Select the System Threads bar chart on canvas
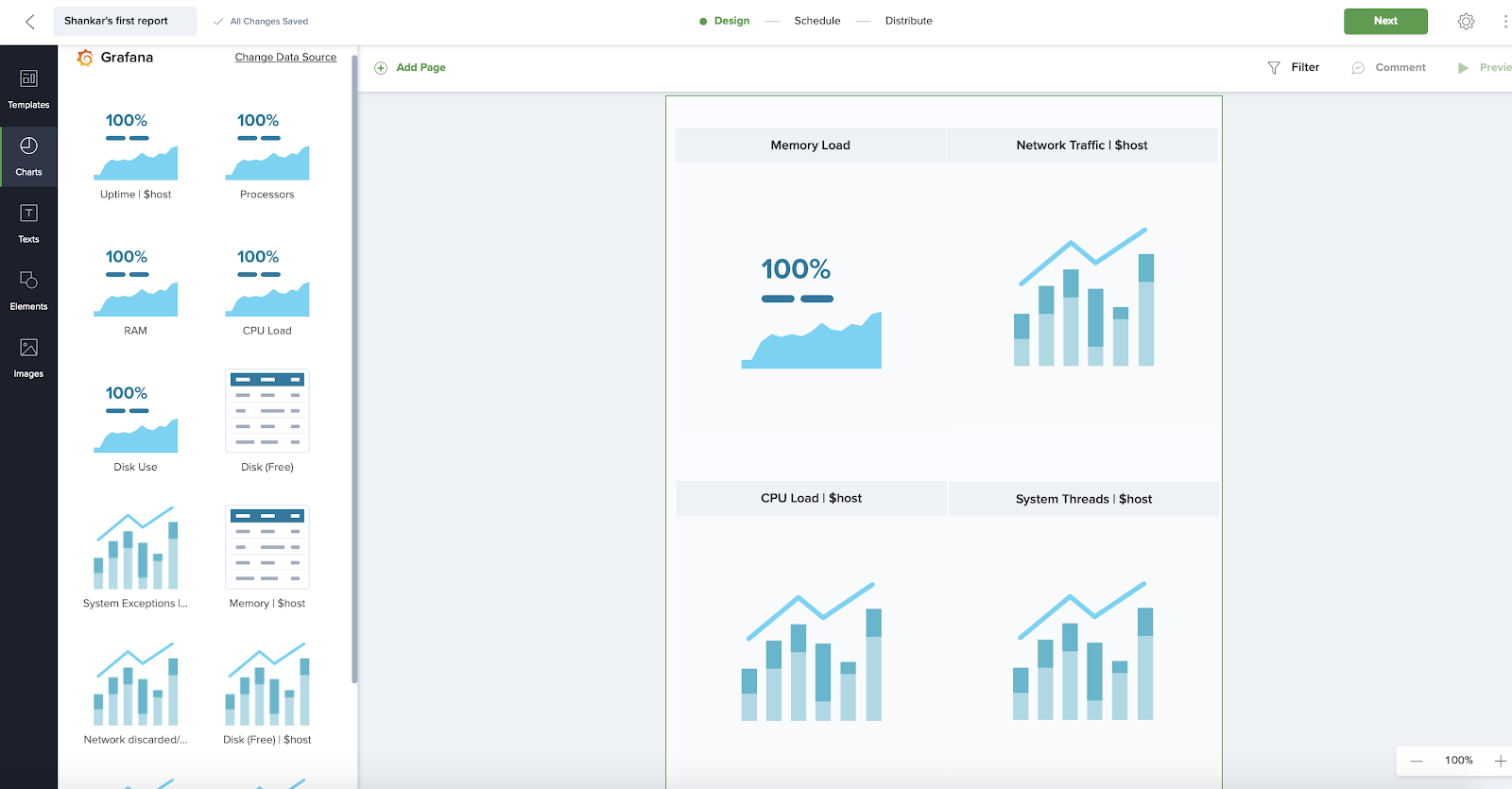The height and width of the screenshot is (789, 1512). (1083, 651)
